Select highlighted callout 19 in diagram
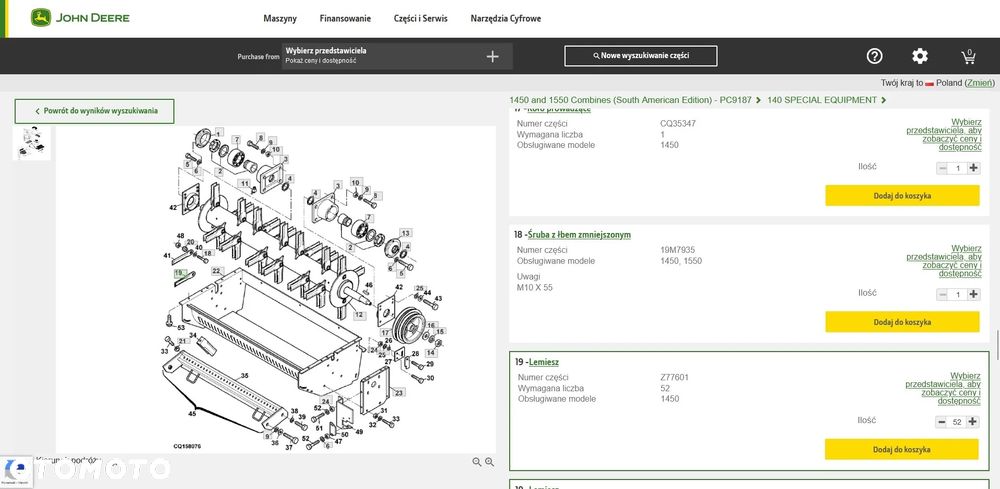Screen dimensions: 1000x489 pos(179,272)
